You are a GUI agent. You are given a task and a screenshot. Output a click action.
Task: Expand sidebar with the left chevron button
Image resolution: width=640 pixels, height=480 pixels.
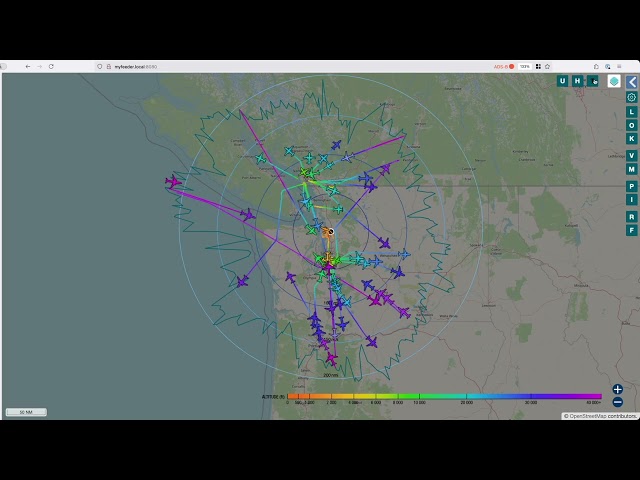[x=632, y=82]
